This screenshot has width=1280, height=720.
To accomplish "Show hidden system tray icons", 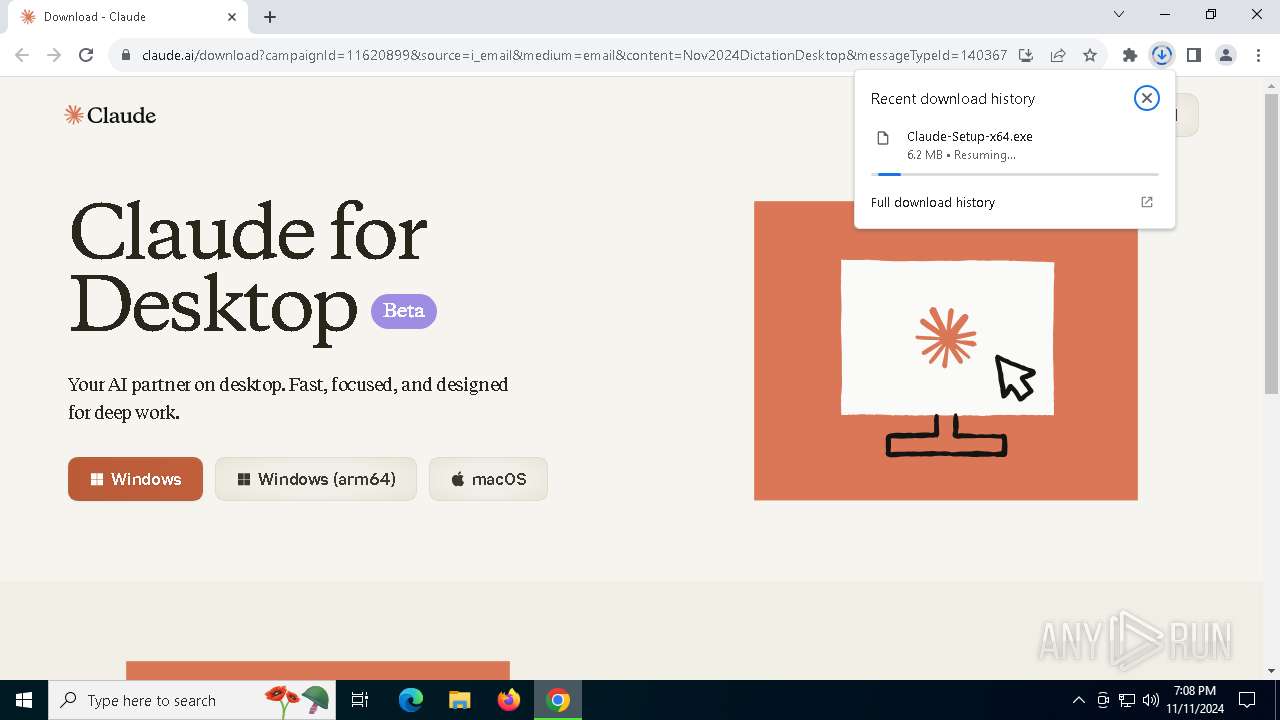I will 1079,700.
